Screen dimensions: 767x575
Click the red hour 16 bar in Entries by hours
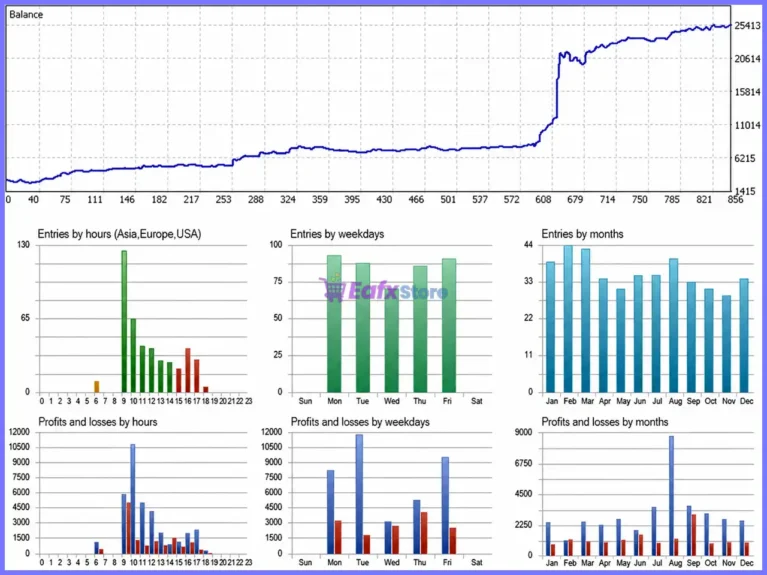pos(187,370)
